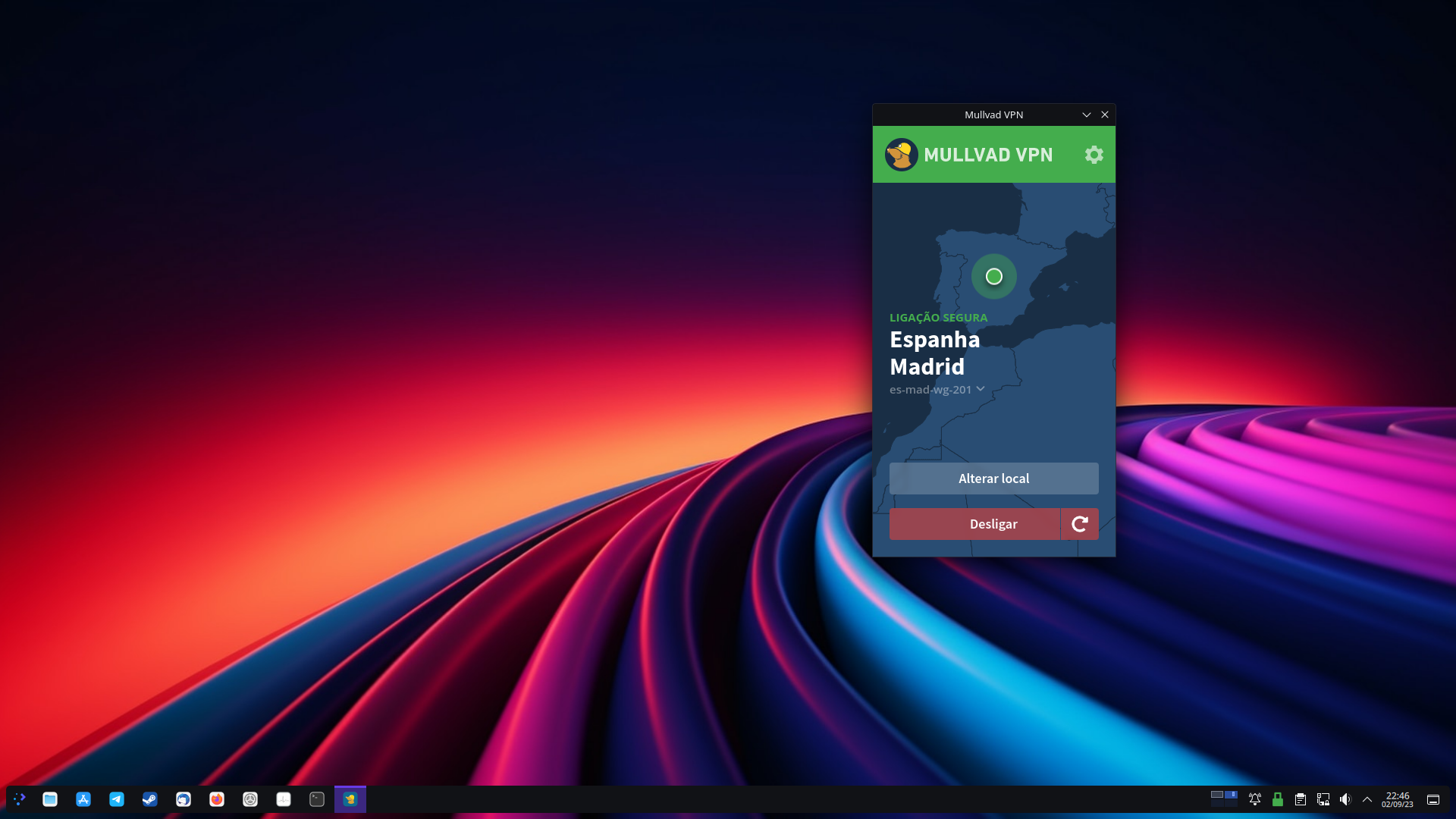This screenshot has height=819, width=1456.
Task: Click the reconnect arrow button
Action: (1080, 524)
